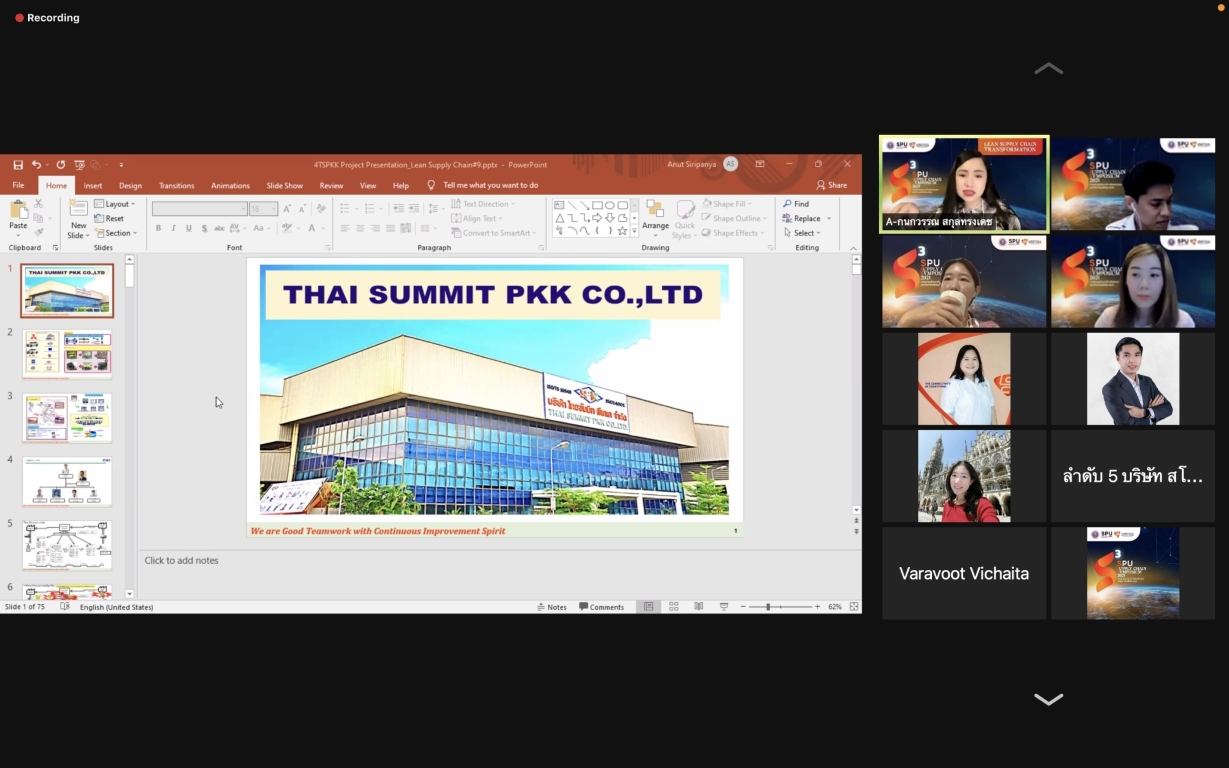Click Find in Editing group

point(796,204)
